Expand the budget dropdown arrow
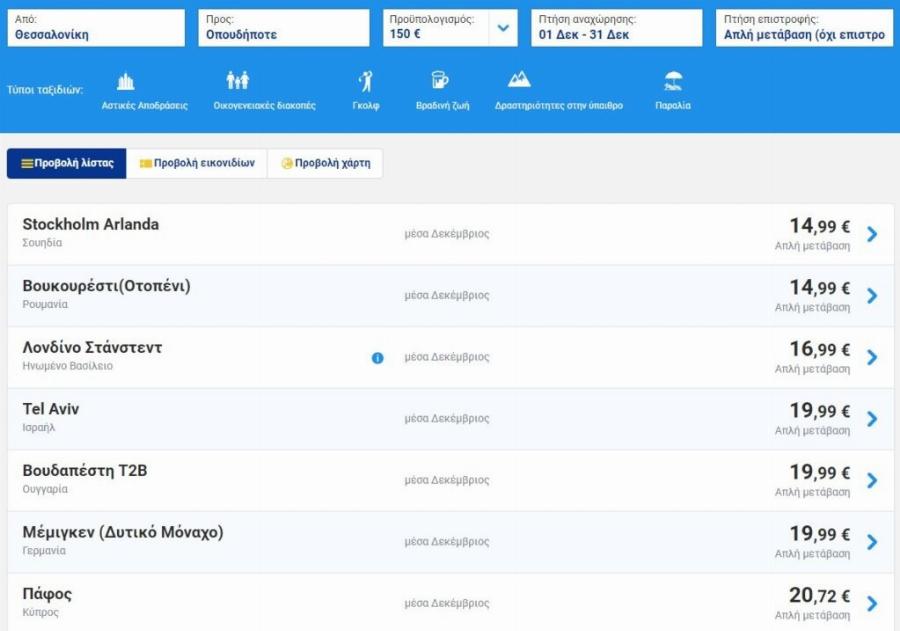Screen dimensions: 900x631 (503, 28)
